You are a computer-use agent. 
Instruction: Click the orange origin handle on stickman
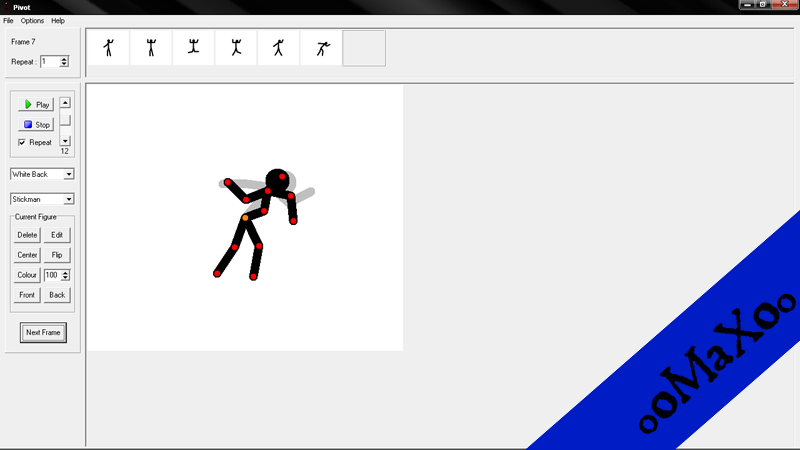pos(245,218)
